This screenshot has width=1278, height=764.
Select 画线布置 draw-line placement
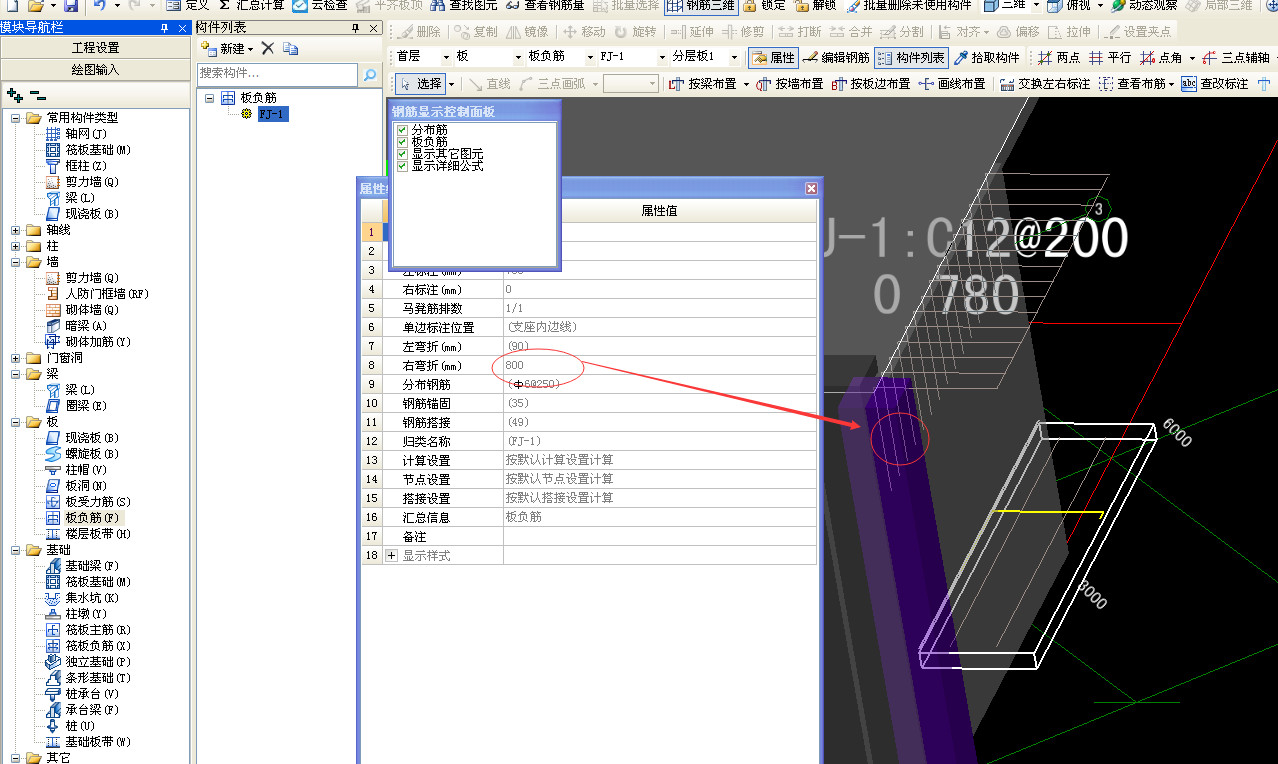click(952, 84)
